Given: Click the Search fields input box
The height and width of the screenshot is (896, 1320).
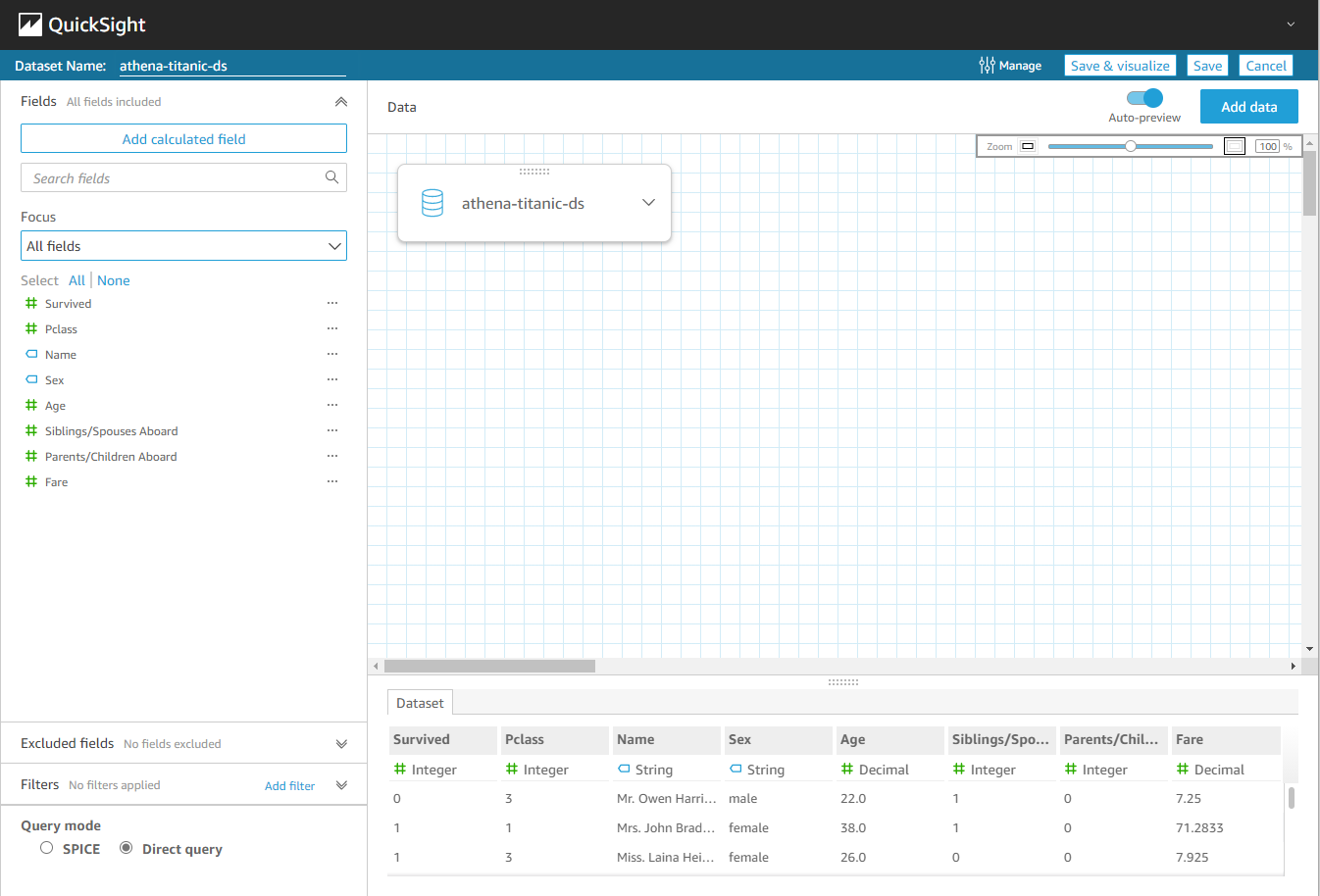Looking at the screenshot, I should point(183,177).
